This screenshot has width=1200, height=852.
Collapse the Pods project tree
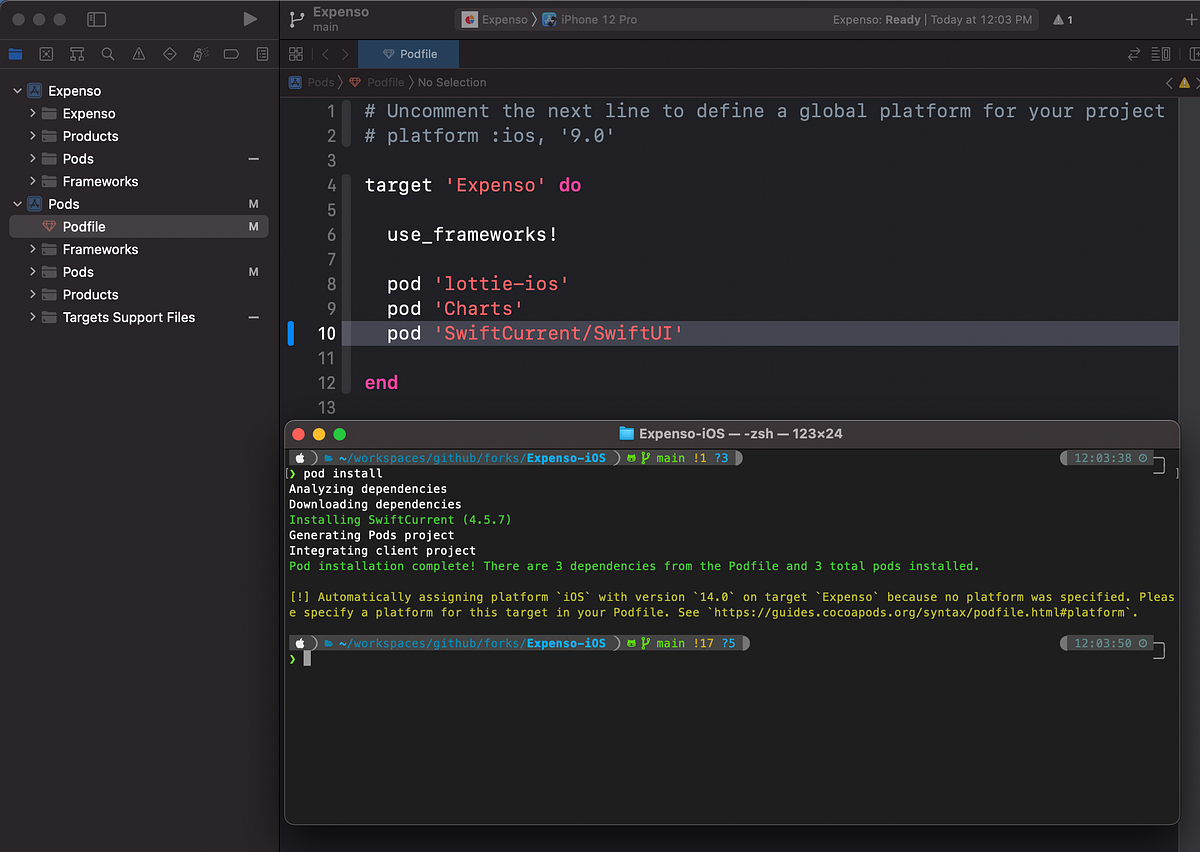17,203
